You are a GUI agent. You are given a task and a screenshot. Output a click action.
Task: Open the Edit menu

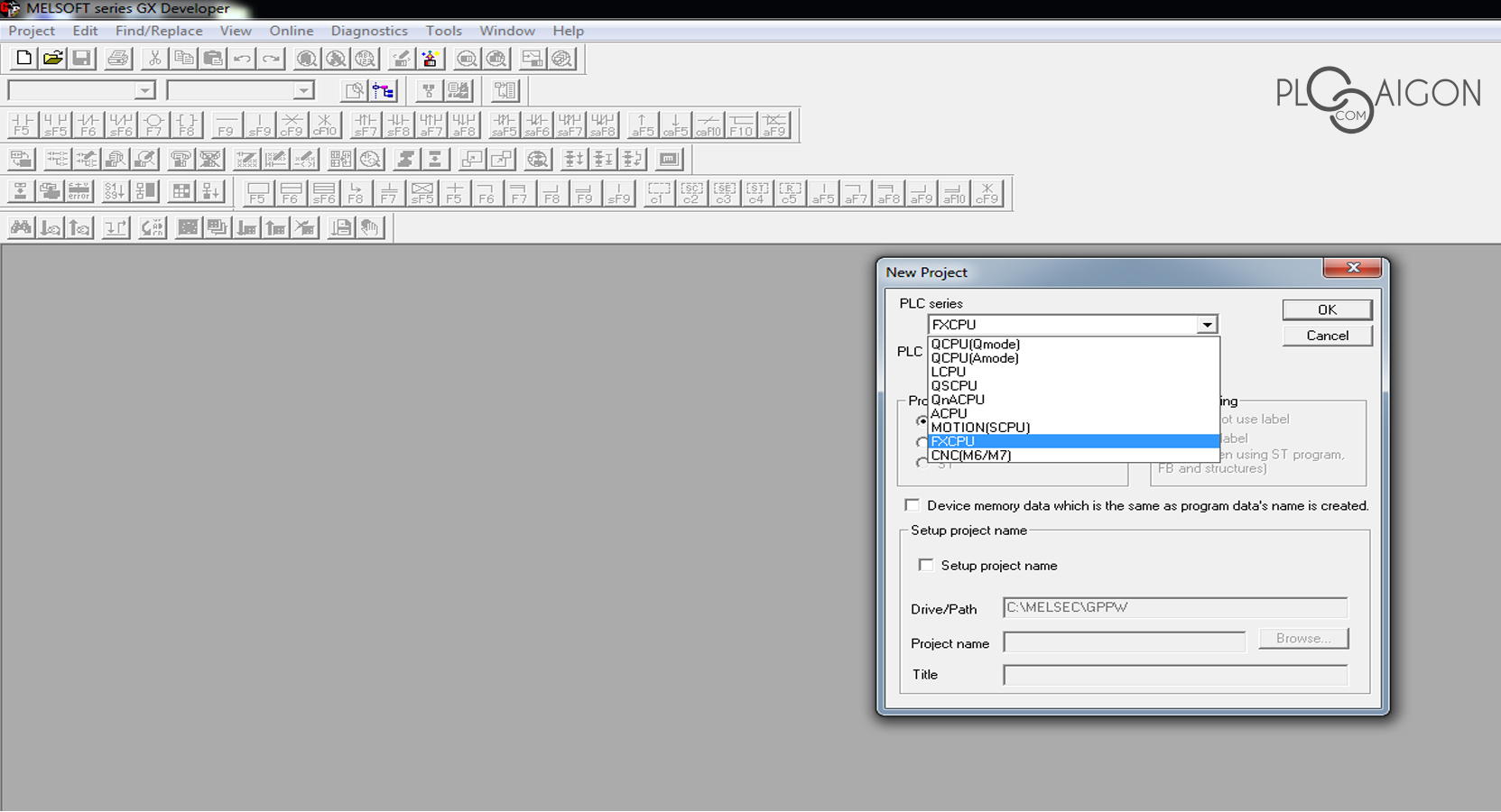click(85, 31)
